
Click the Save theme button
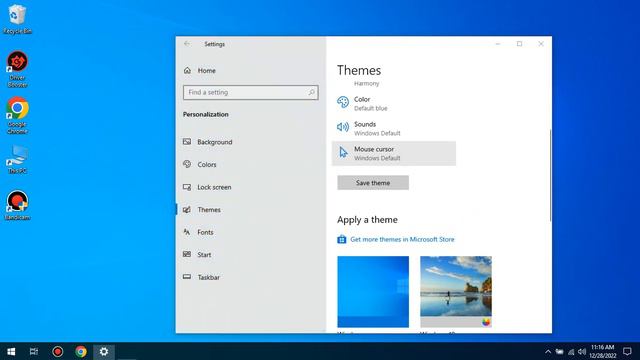pos(373,183)
